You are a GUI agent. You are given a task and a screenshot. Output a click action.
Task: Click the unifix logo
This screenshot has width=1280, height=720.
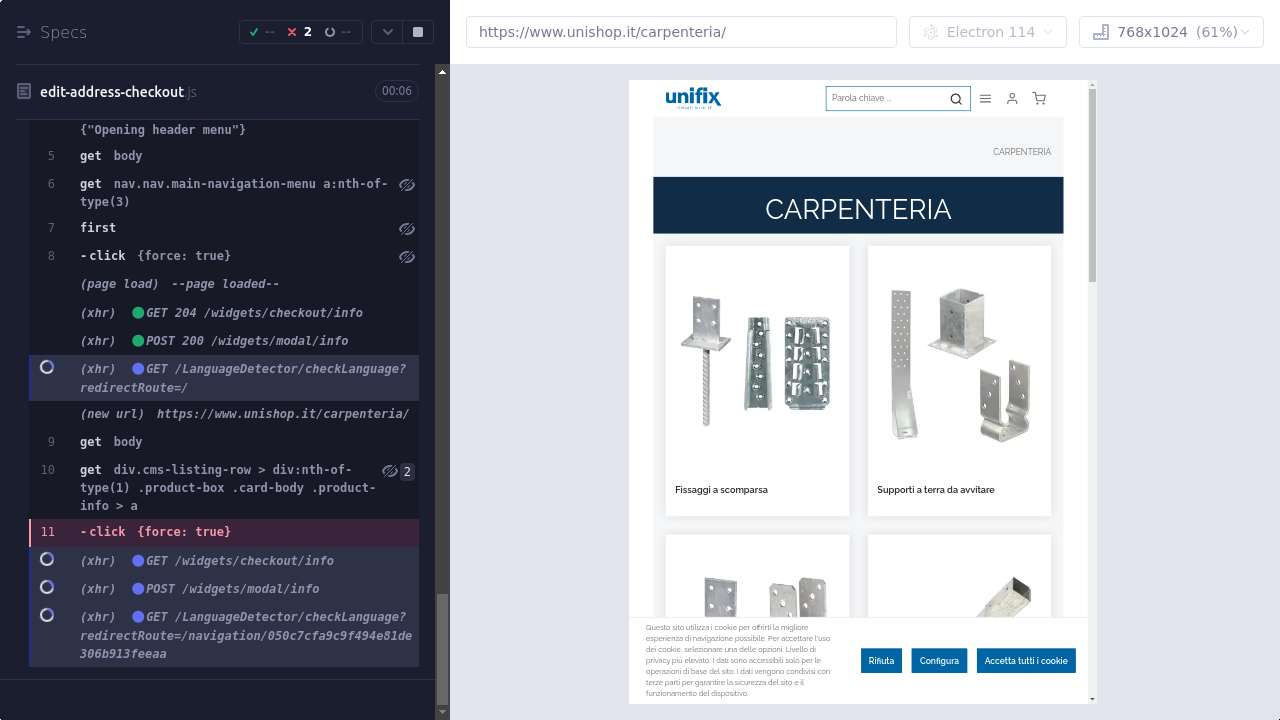coord(693,98)
